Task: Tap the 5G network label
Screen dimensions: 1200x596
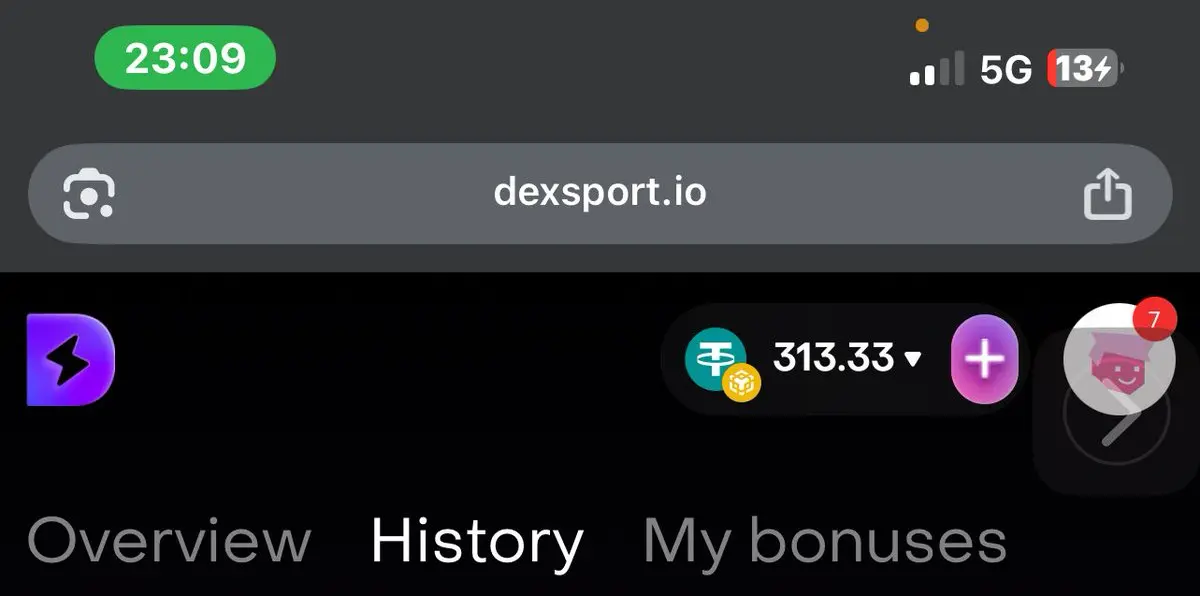Action: click(x=1006, y=69)
